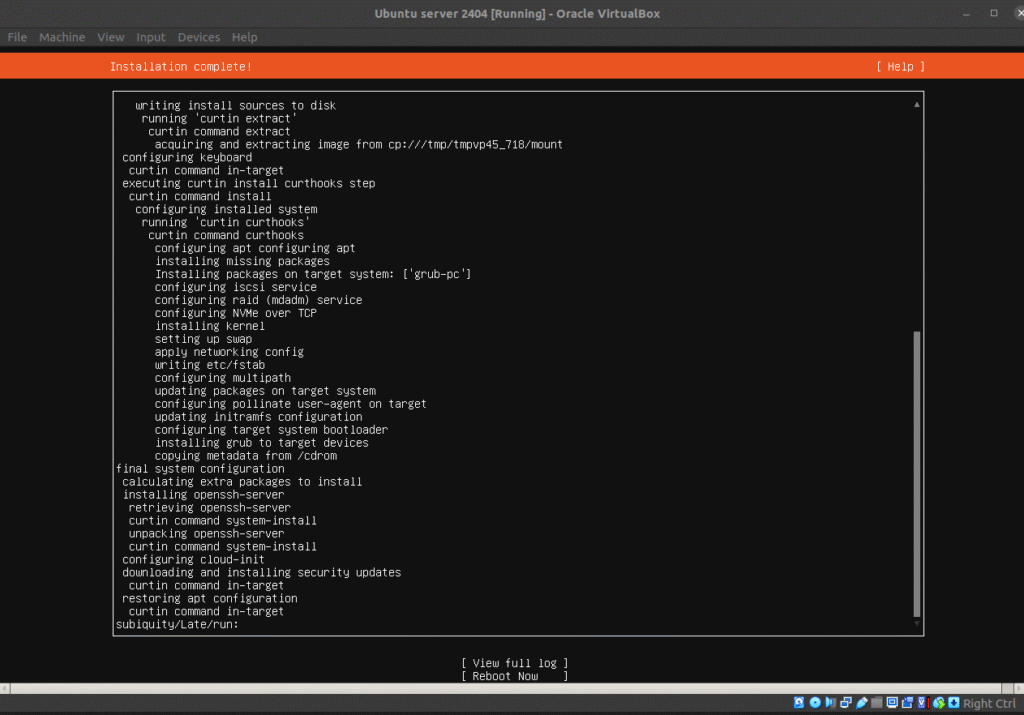Open the View menu
1024x715 pixels.
[111, 37]
